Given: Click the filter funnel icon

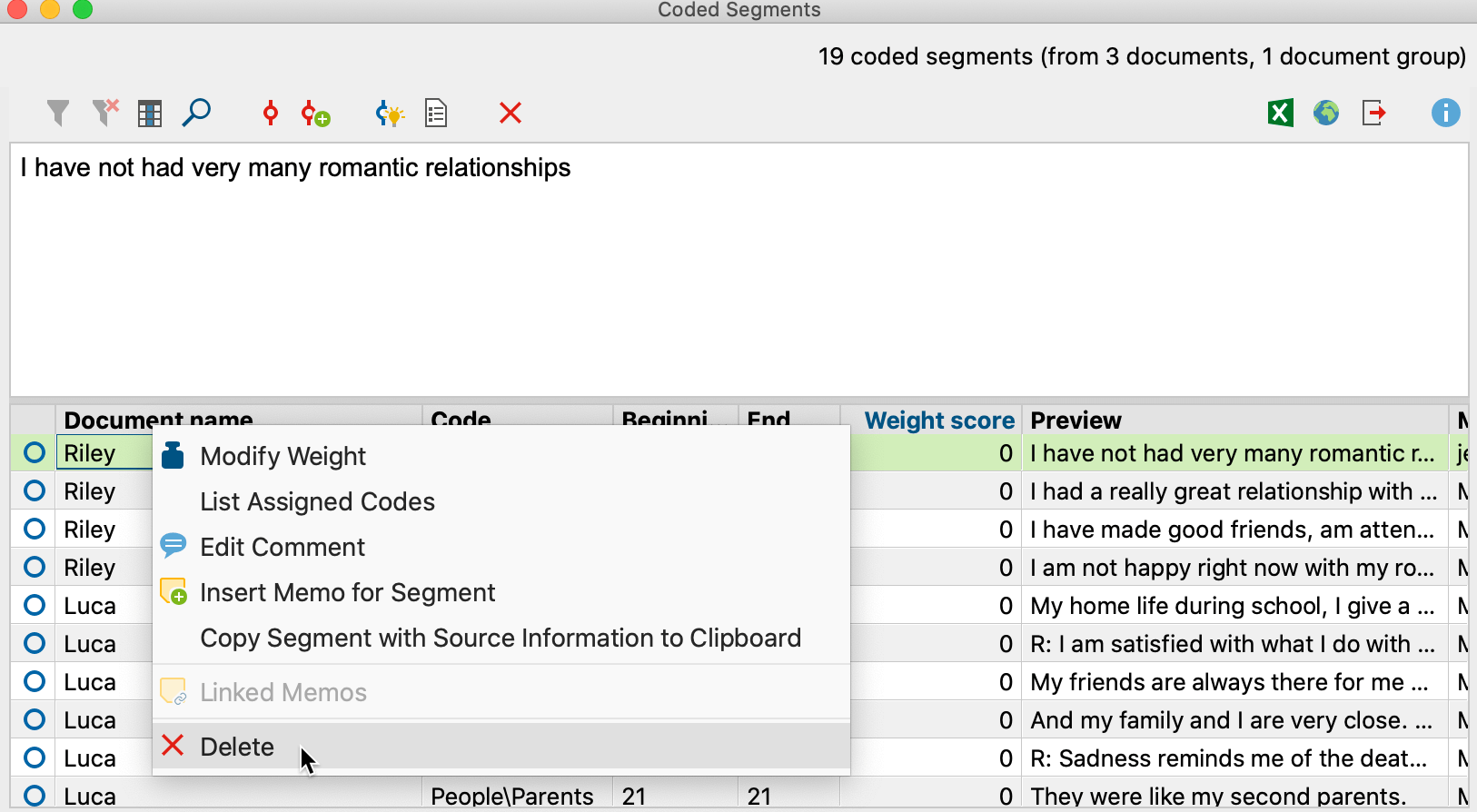Looking at the screenshot, I should click(58, 114).
